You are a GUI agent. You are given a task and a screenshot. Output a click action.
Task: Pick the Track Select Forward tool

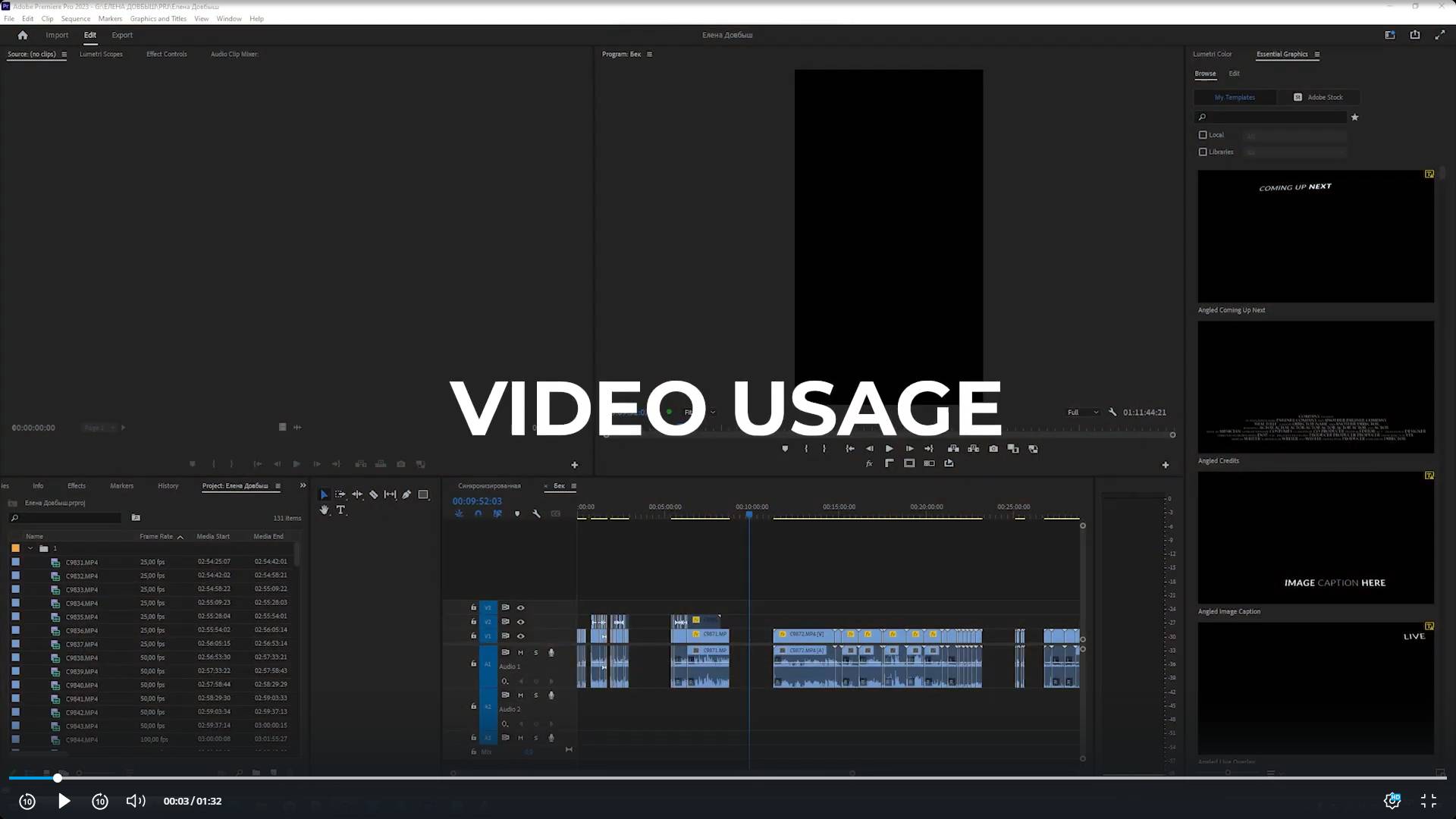coord(340,494)
